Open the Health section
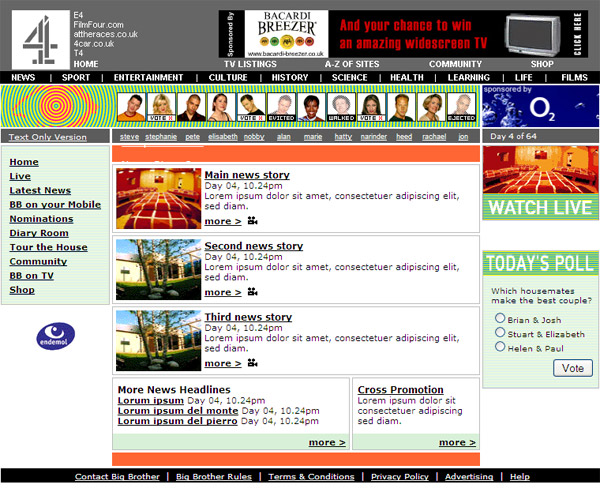This screenshot has height=492, width=600. 407,77
